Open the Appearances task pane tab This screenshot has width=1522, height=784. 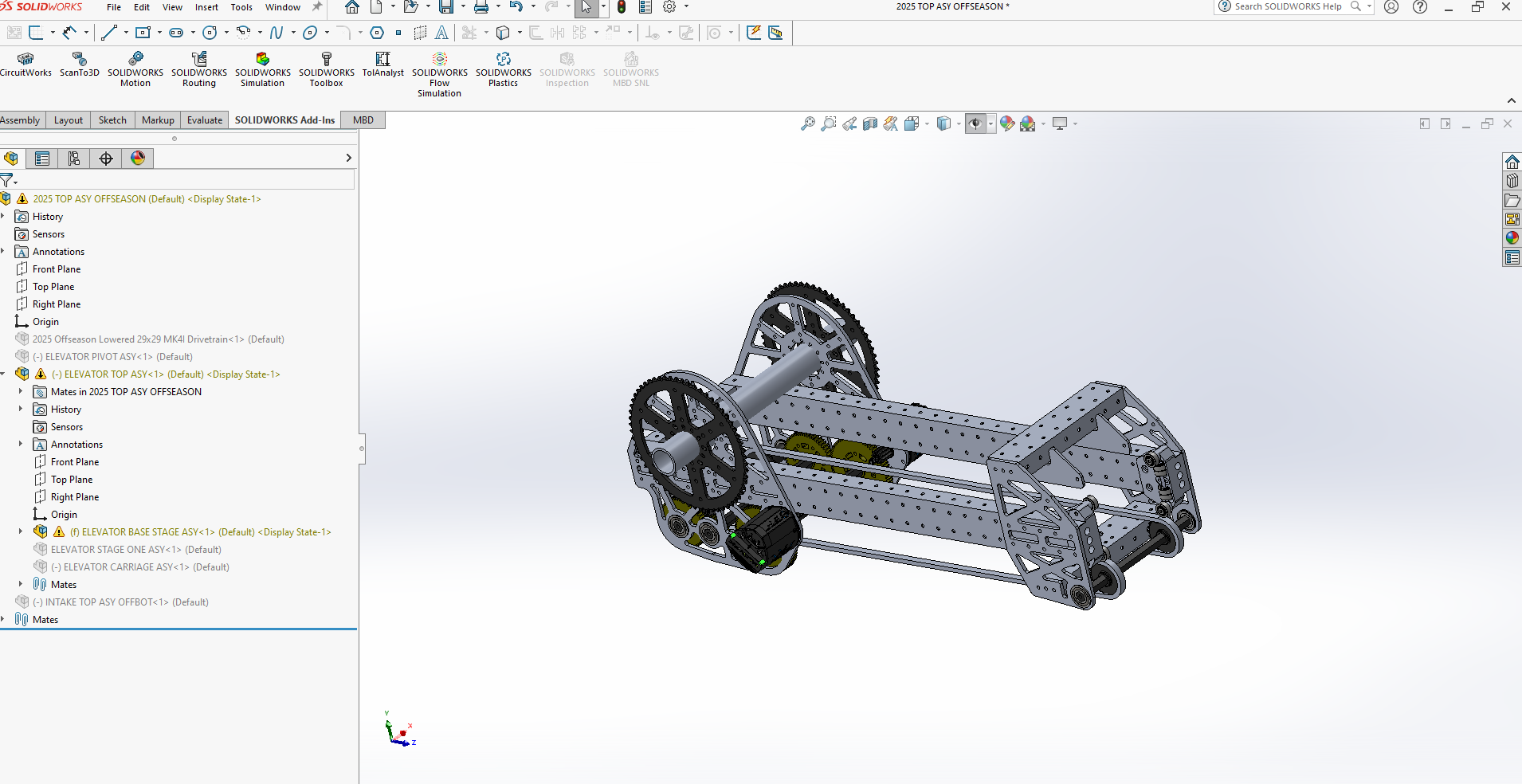(1512, 237)
